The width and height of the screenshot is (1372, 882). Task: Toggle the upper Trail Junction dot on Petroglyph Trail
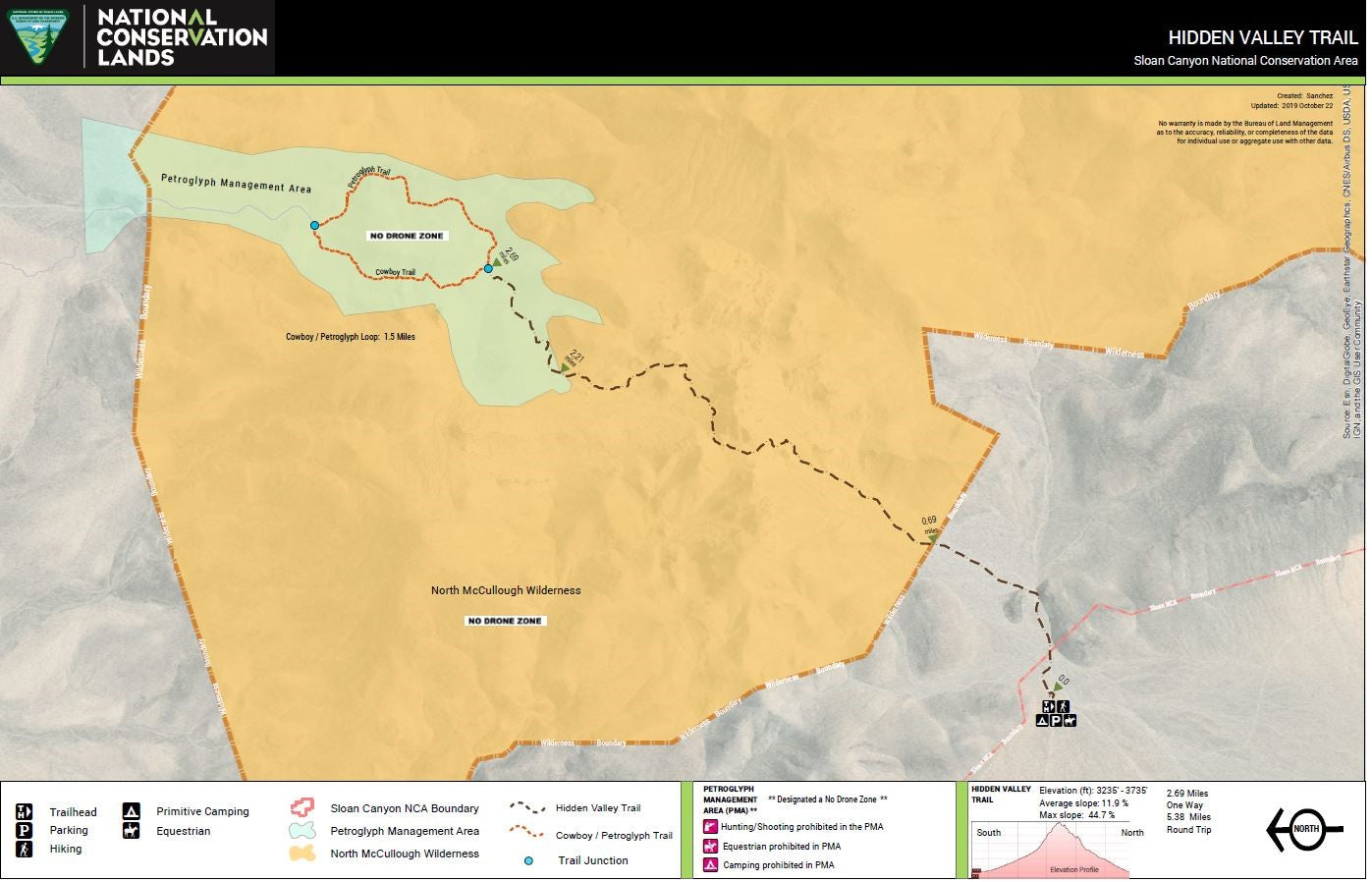pyautogui.click(x=314, y=225)
